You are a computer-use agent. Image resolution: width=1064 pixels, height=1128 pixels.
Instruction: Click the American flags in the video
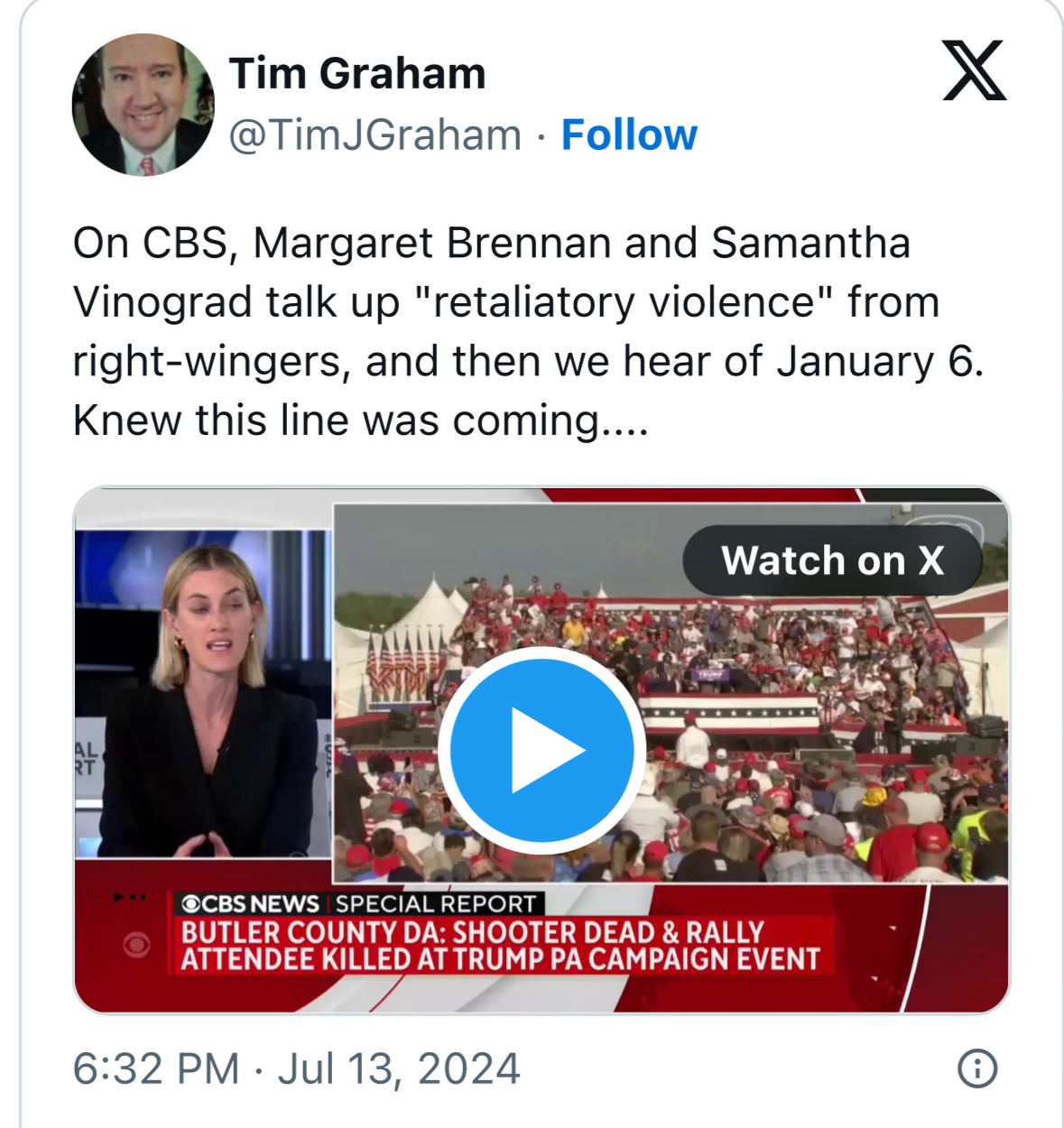[402, 666]
